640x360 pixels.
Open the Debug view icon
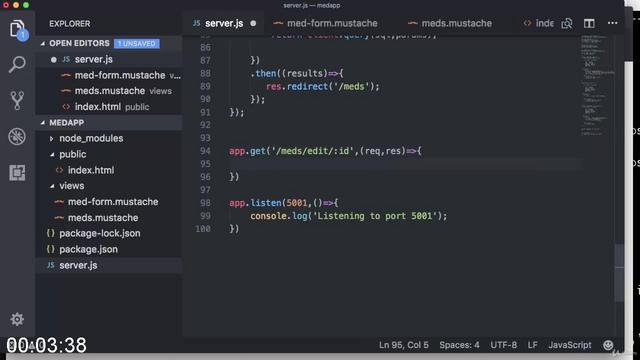(17, 136)
